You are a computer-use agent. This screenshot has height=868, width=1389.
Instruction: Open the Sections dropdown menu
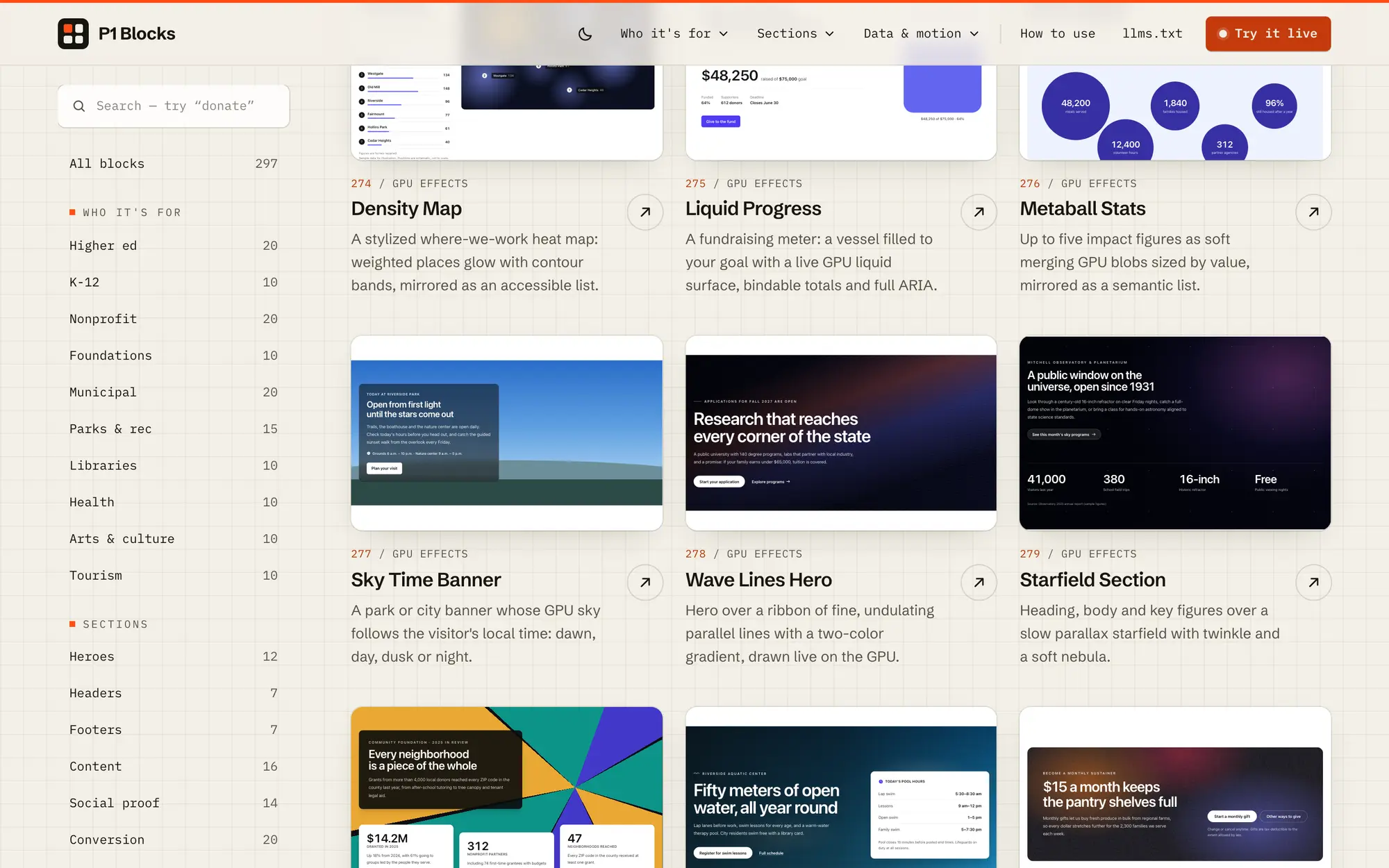(795, 33)
